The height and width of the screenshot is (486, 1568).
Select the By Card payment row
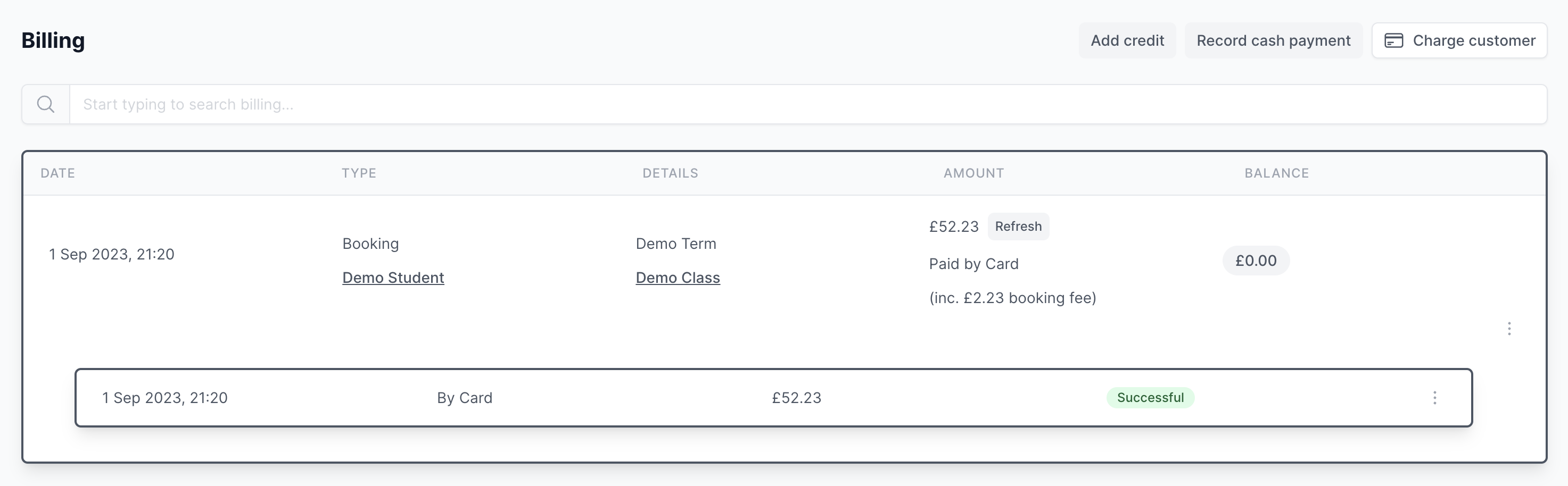pyautogui.click(x=465, y=397)
